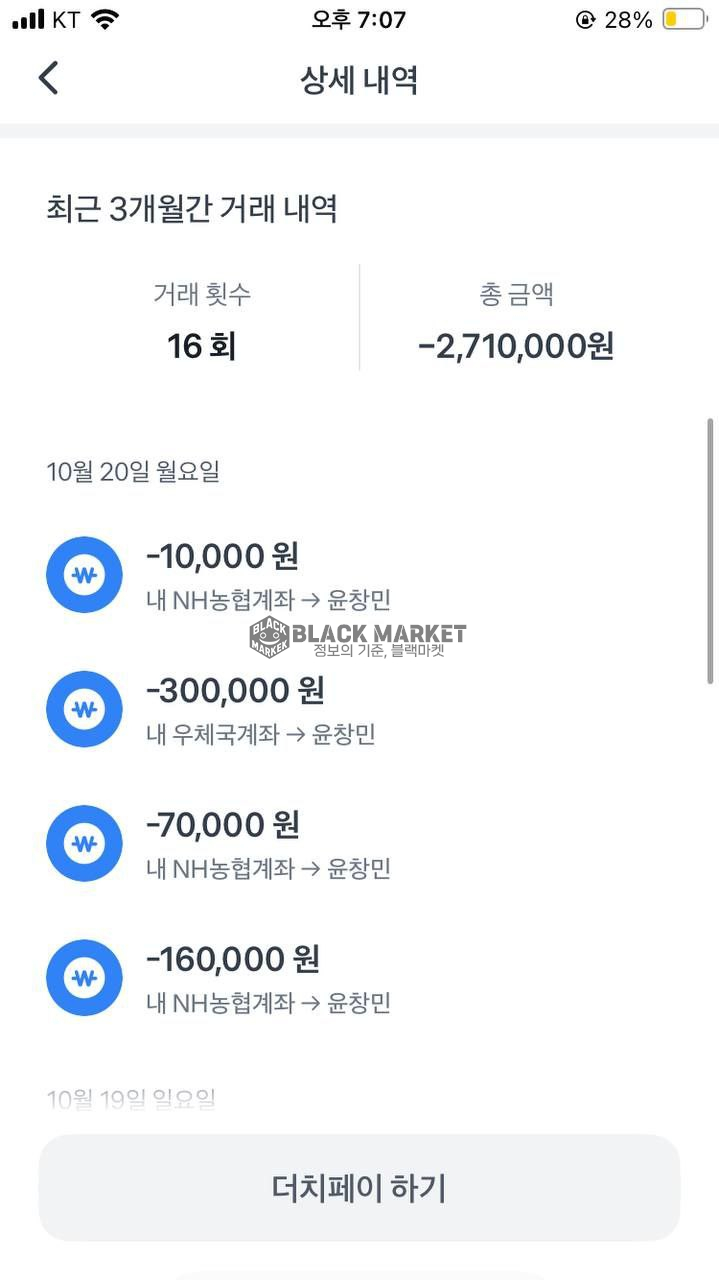Viewport: 719px width, 1280px height.
Task: Tap the 총 금액 -2,710,000원 summary
Action: (x=516, y=320)
